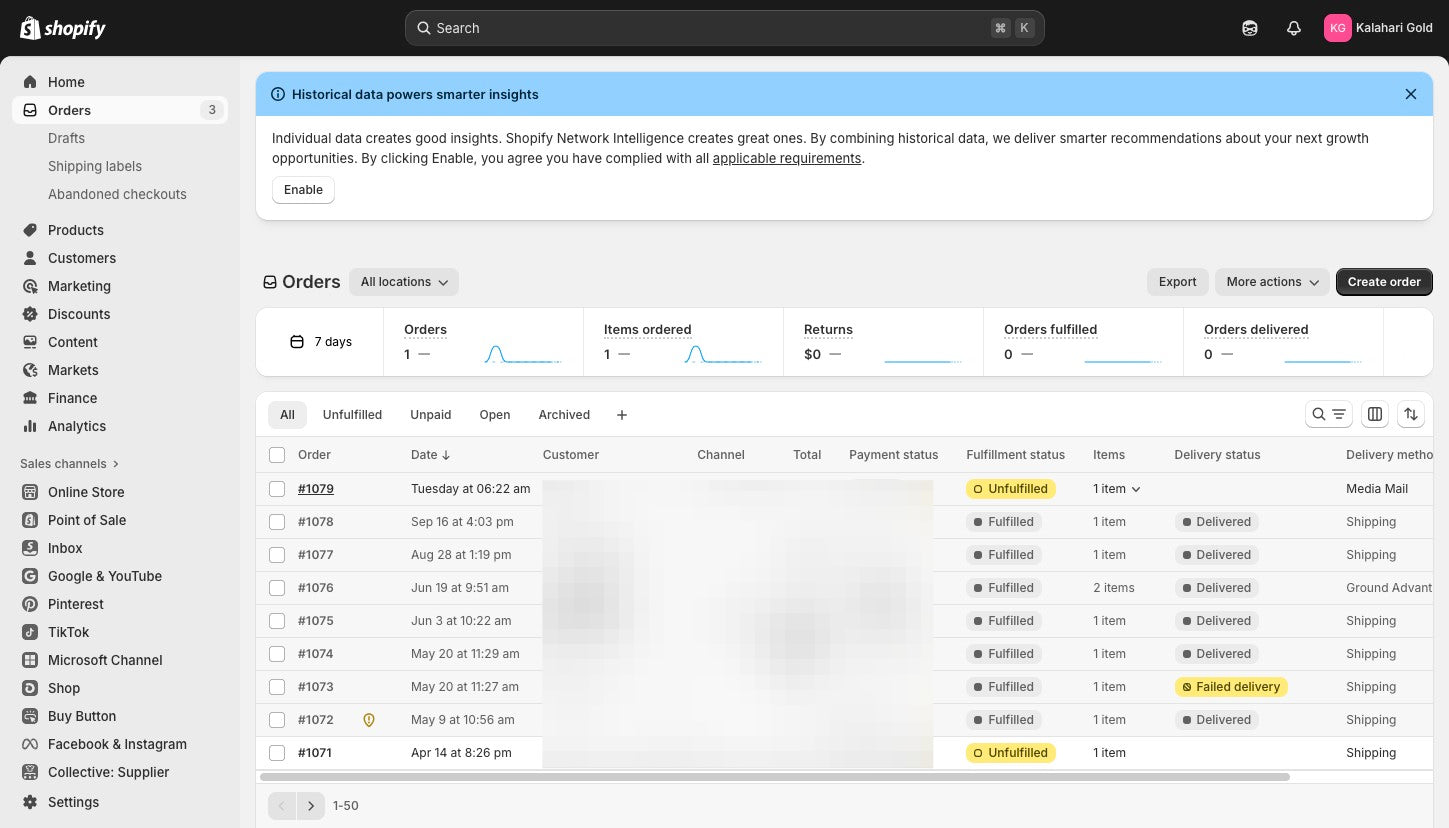Image resolution: width=1449 pixels, height=828 pixels.
Task: Switch to the Unfulfilled tab
Action: tap(352, 415)
